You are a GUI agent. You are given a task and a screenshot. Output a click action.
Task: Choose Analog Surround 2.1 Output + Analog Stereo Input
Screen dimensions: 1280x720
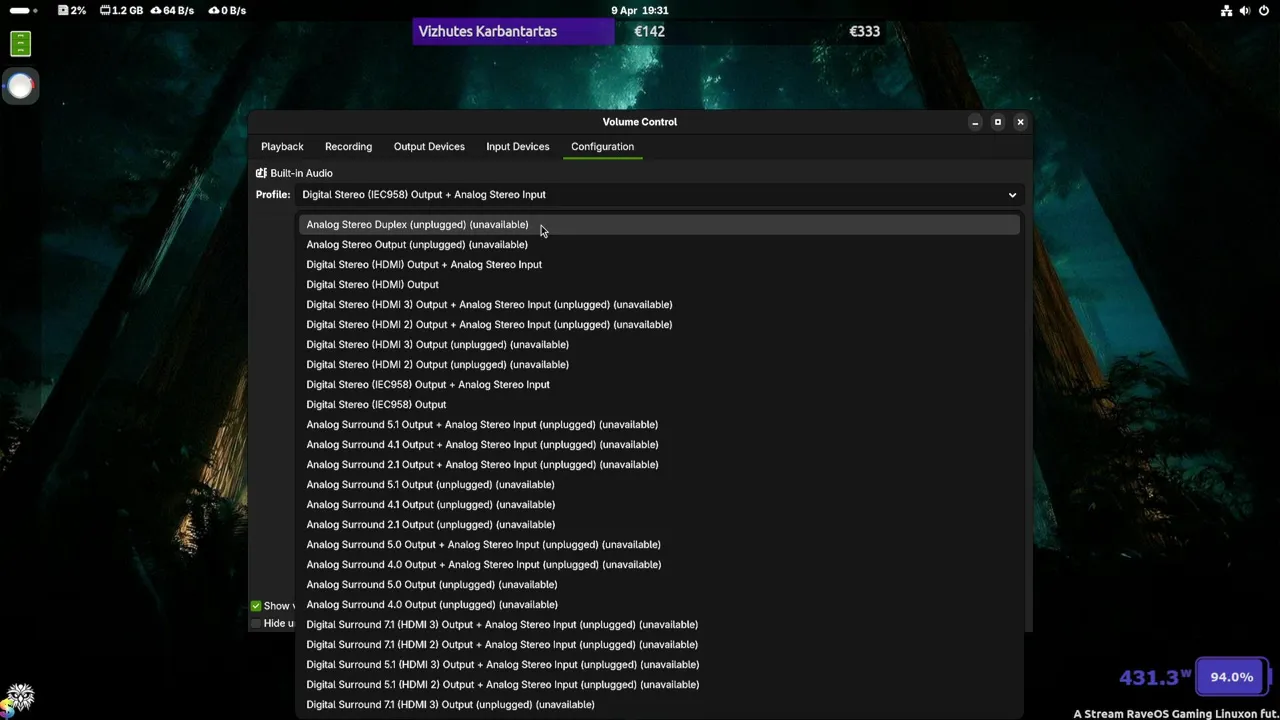pos(659,465)
